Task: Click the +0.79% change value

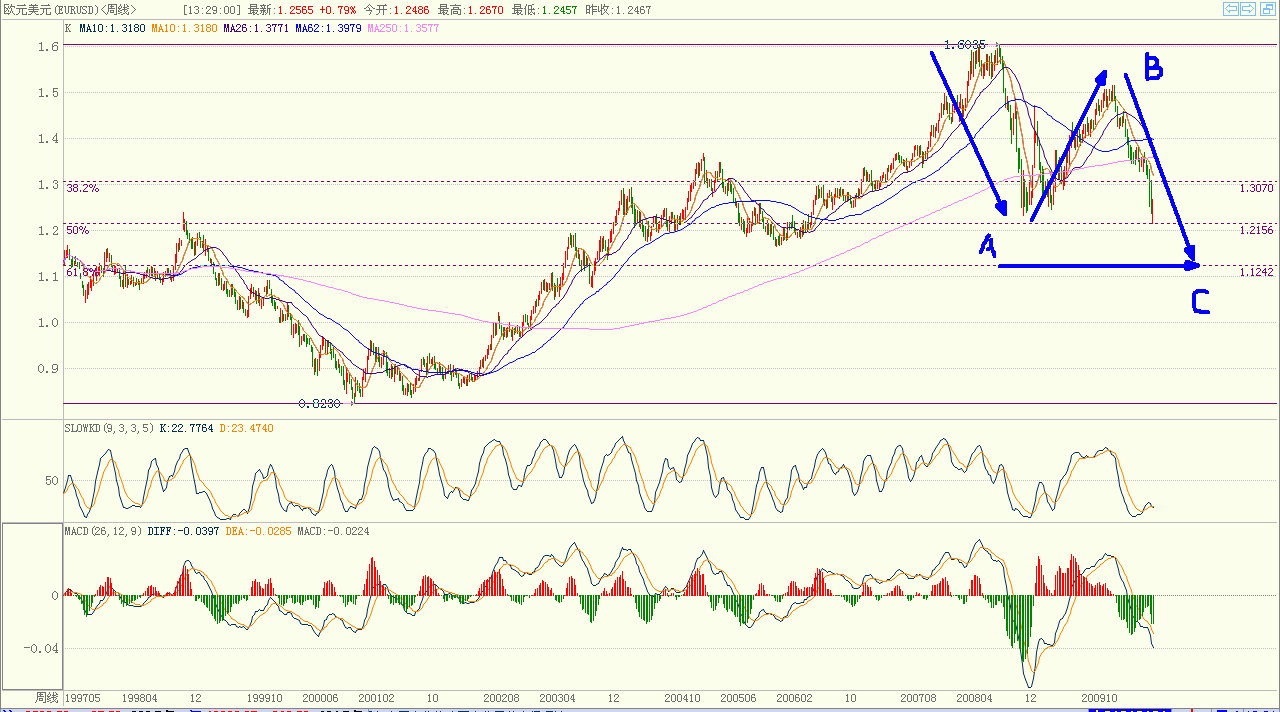Action: (340, 9)
